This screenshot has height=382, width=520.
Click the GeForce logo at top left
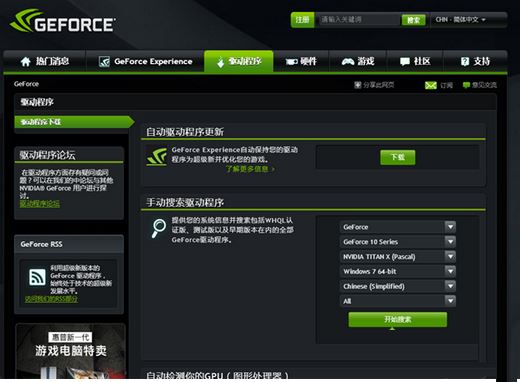[x=63, y=21]
